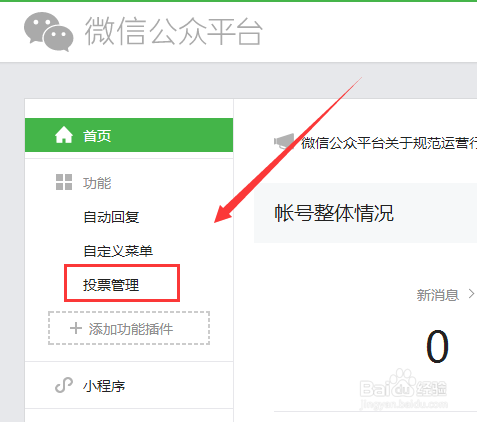Click the grid icon beside 功能

[x=64, y=182]
